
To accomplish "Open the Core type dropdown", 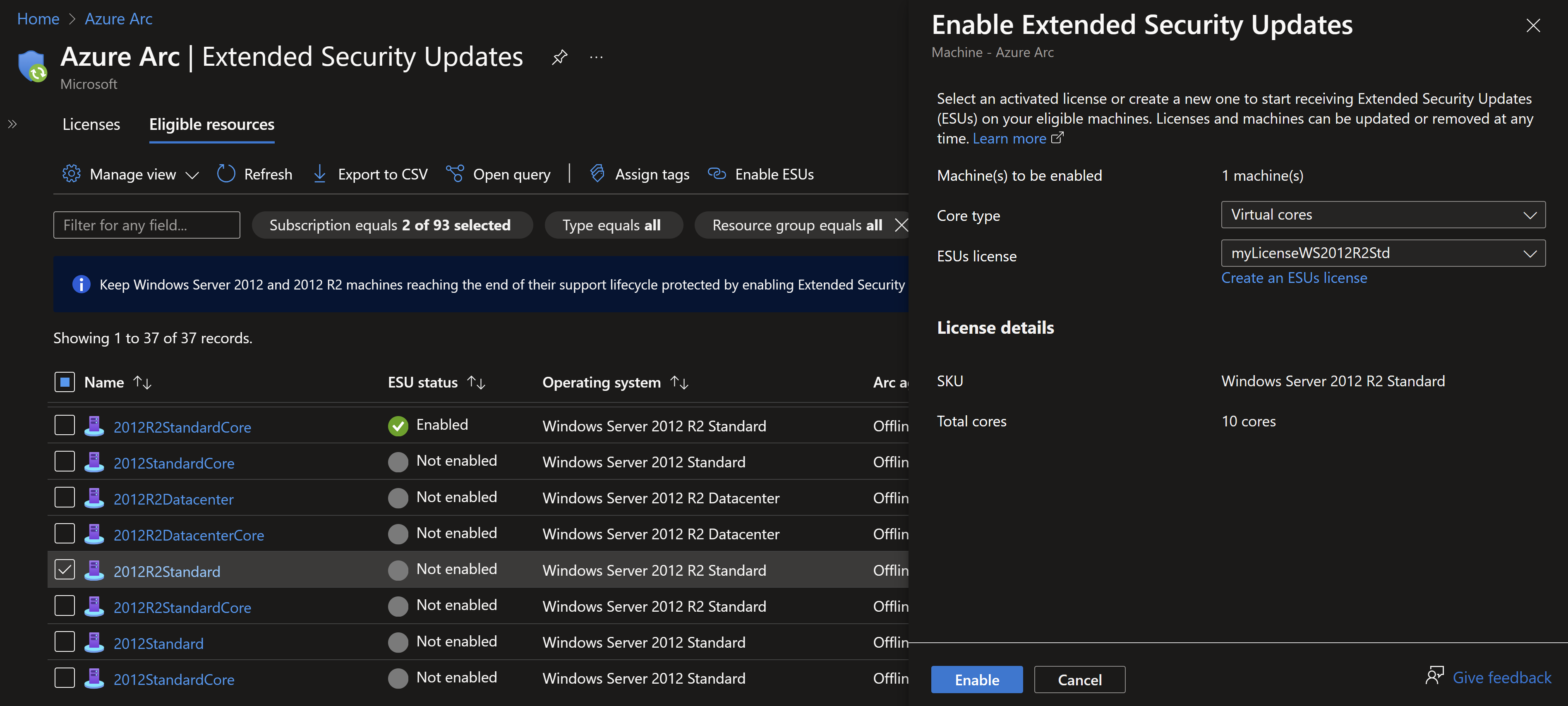I will point(1383,215).
